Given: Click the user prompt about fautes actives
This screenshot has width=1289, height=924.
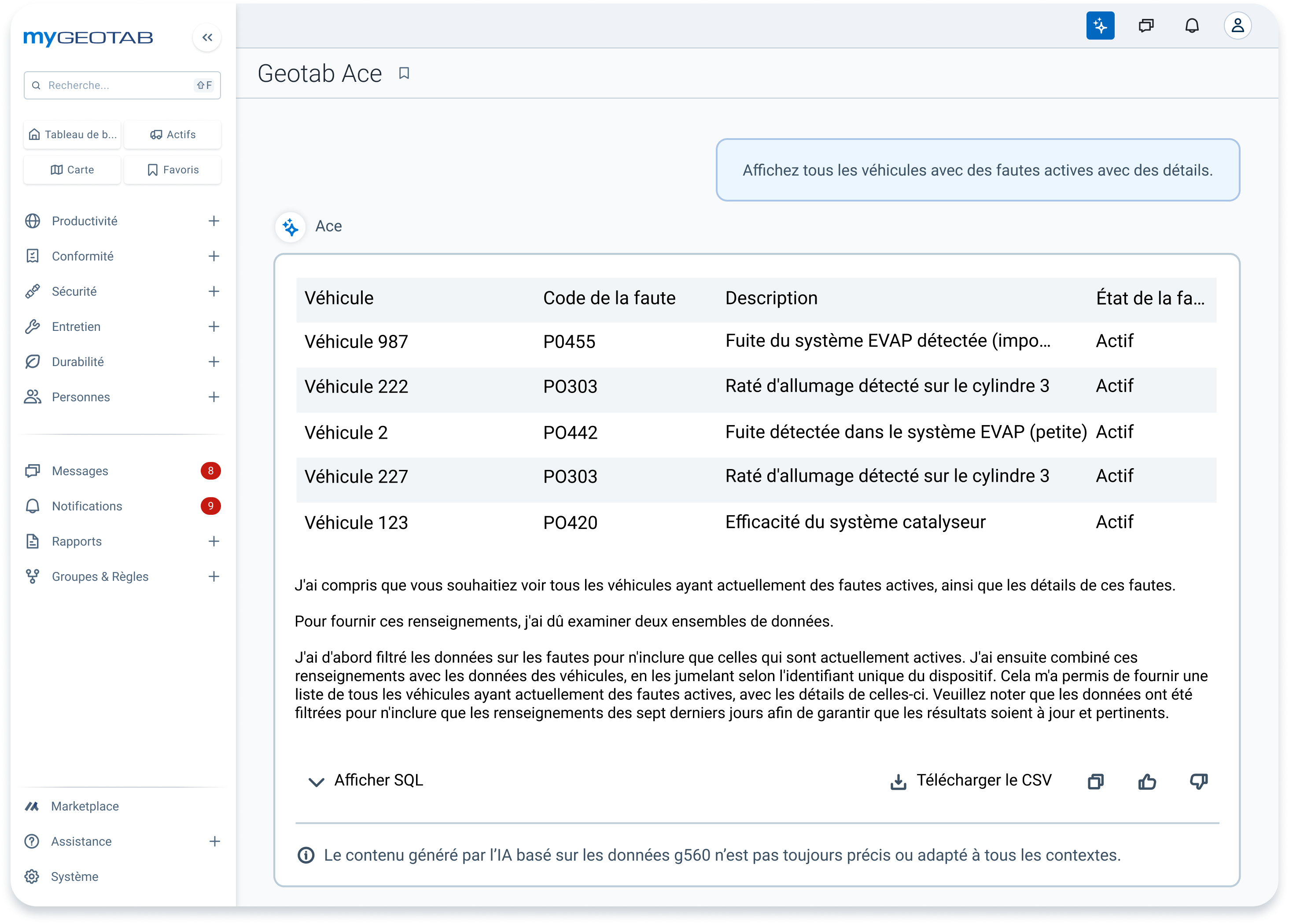Looking at the screenshot, I should pos(978,170).
